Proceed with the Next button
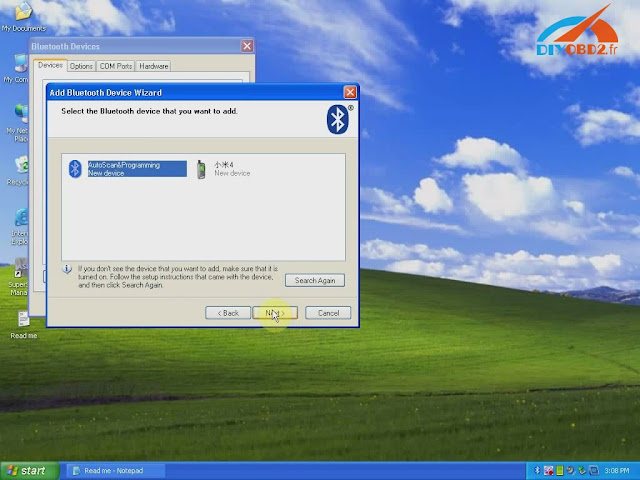Screen dimensions: 640x480 point(275,313)
